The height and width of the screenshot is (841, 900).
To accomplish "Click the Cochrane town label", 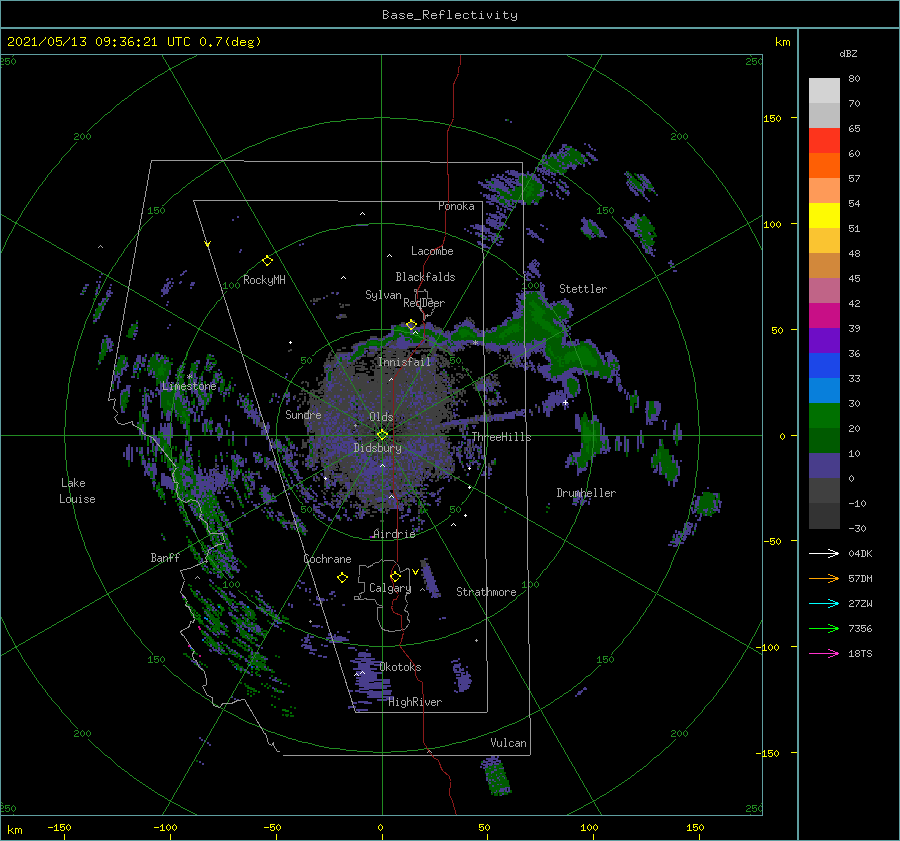I will 327,559.
